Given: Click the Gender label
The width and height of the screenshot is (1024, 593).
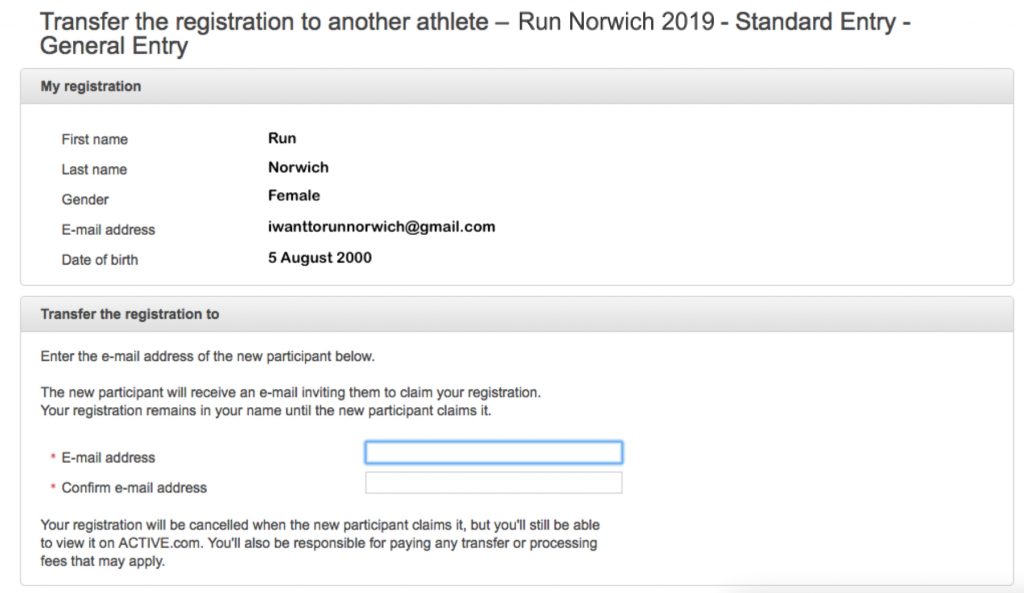Looking at the screenshot, I should pos(85,199).
